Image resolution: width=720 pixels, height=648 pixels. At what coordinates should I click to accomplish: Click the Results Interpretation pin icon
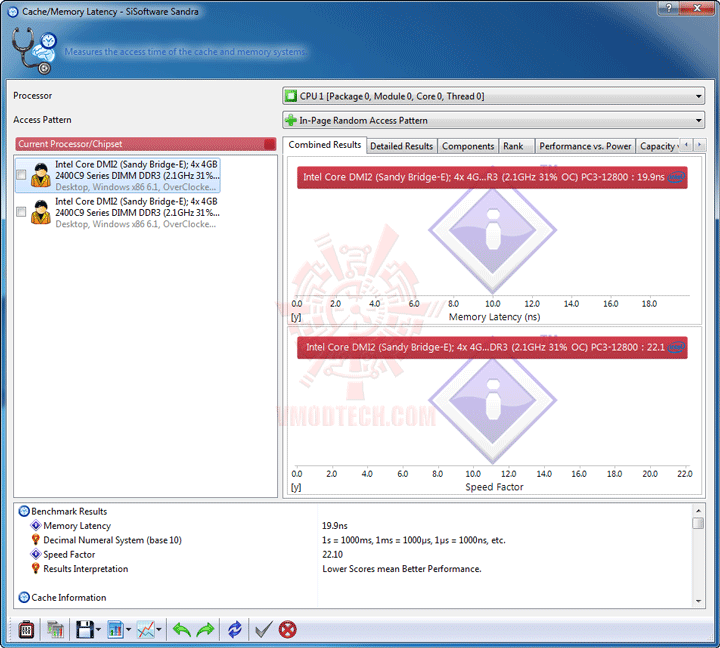(35, 569)
